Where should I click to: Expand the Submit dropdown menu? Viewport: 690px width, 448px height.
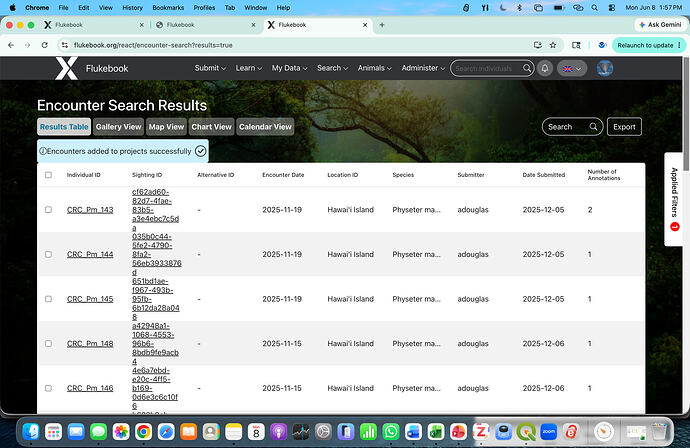coord(210,68)
